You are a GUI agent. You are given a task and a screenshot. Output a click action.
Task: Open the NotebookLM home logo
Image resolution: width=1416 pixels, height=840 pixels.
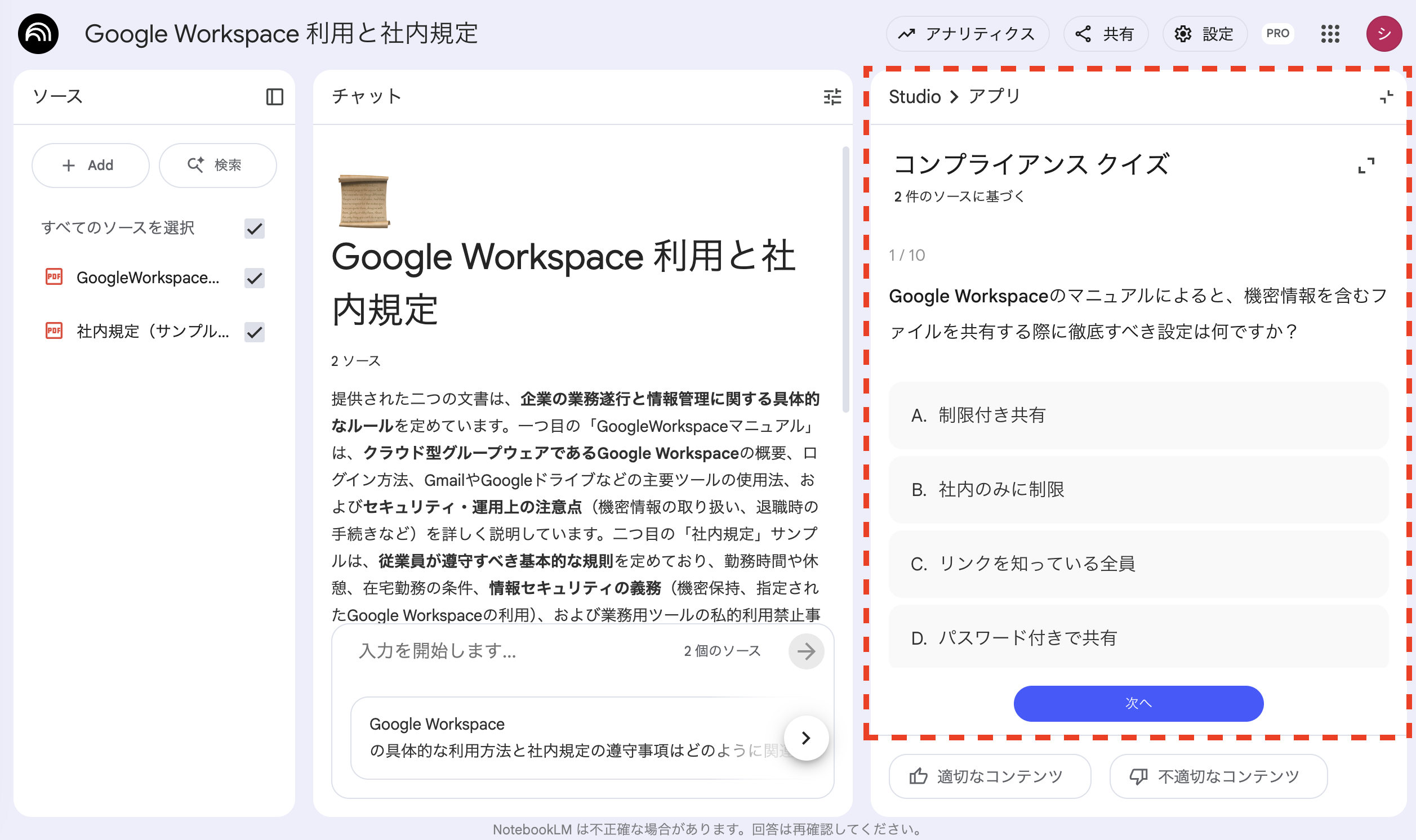point(38,33)
